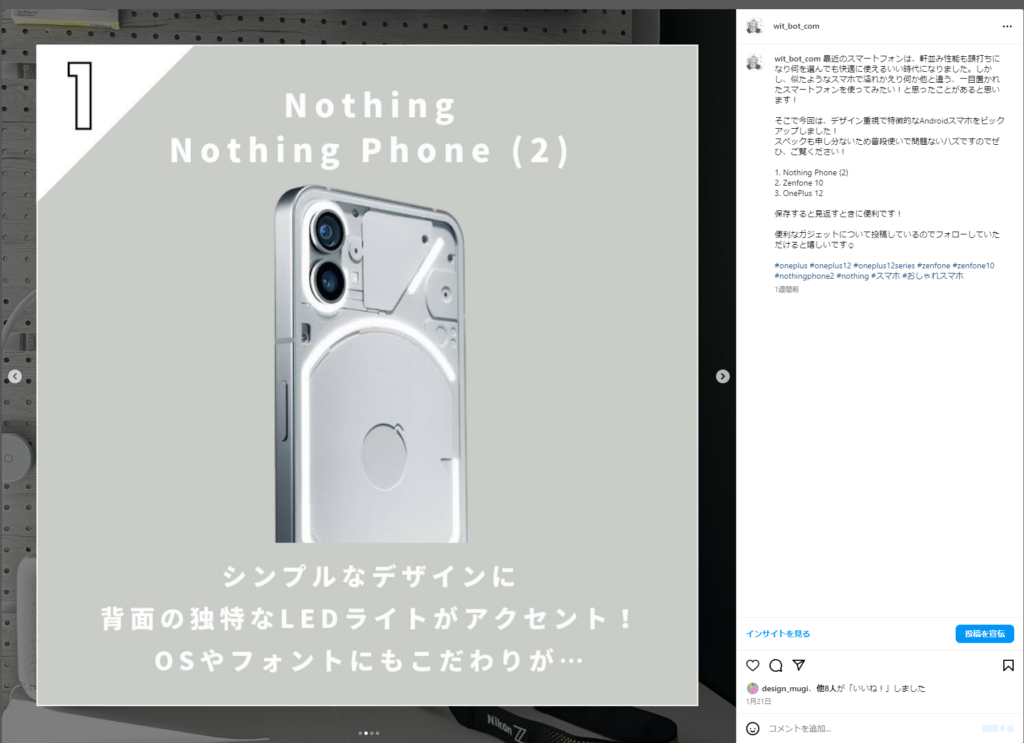Open design_mugi's profile avatar
1024x743 pixels.
(x=752, y=688)
